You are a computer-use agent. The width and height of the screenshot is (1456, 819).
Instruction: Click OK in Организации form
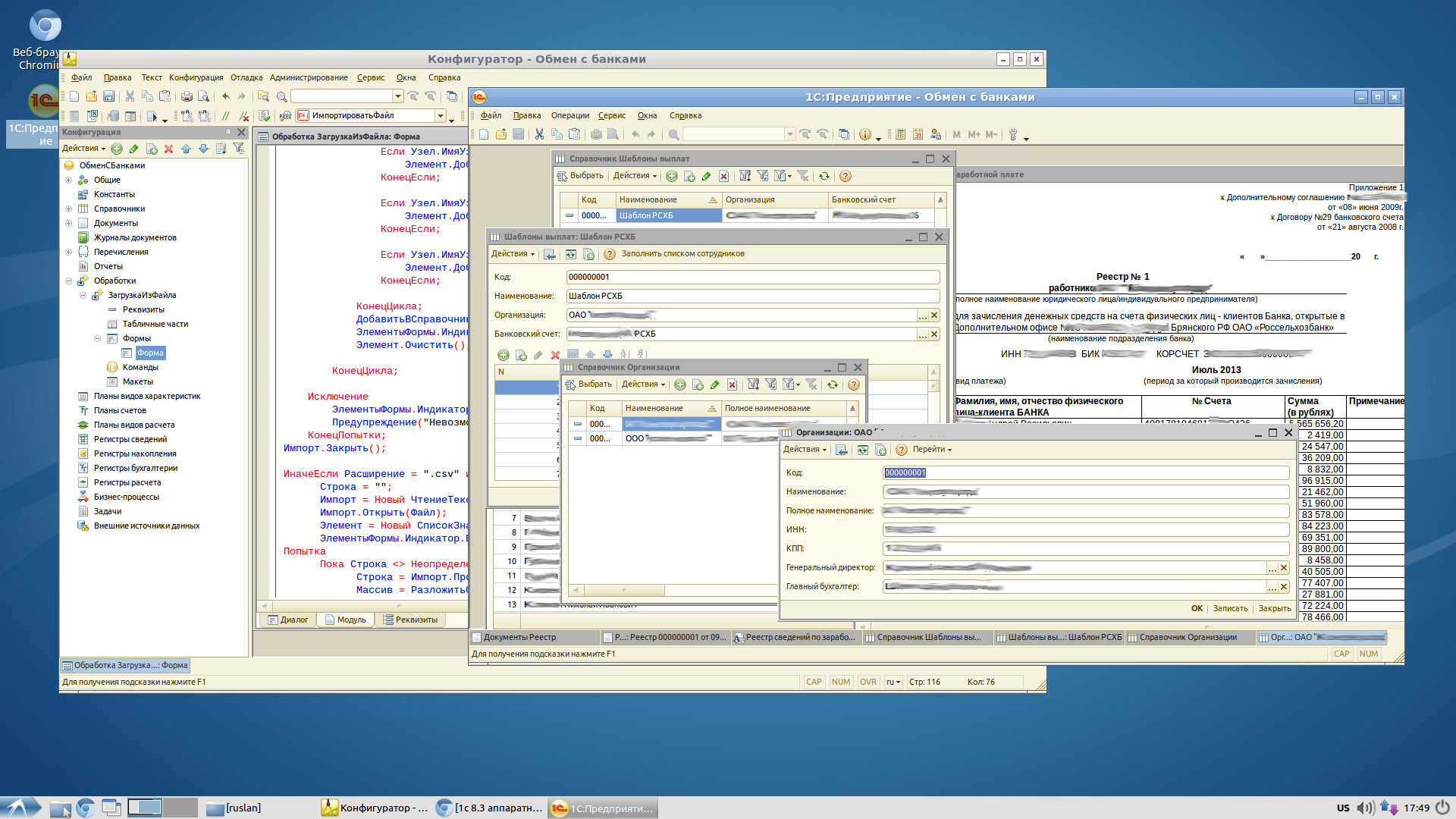coord(1197,608)
